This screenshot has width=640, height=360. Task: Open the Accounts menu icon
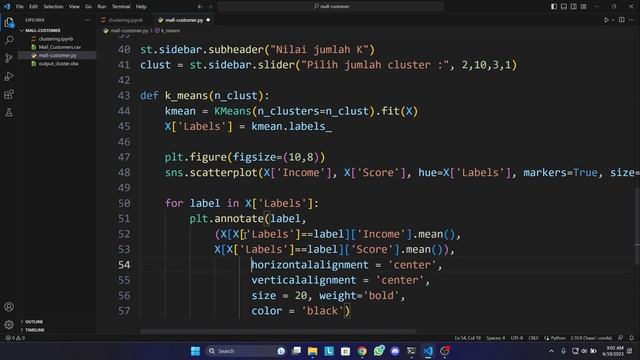click(9, 307)
